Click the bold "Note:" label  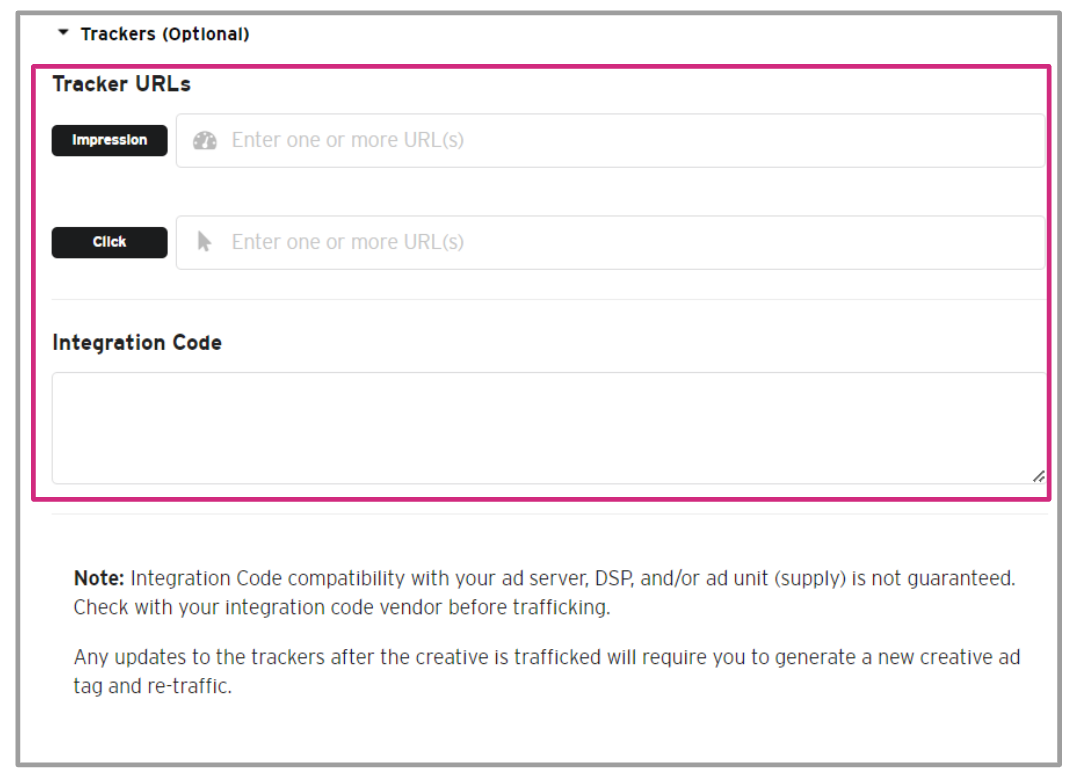[x=100, y=578]
